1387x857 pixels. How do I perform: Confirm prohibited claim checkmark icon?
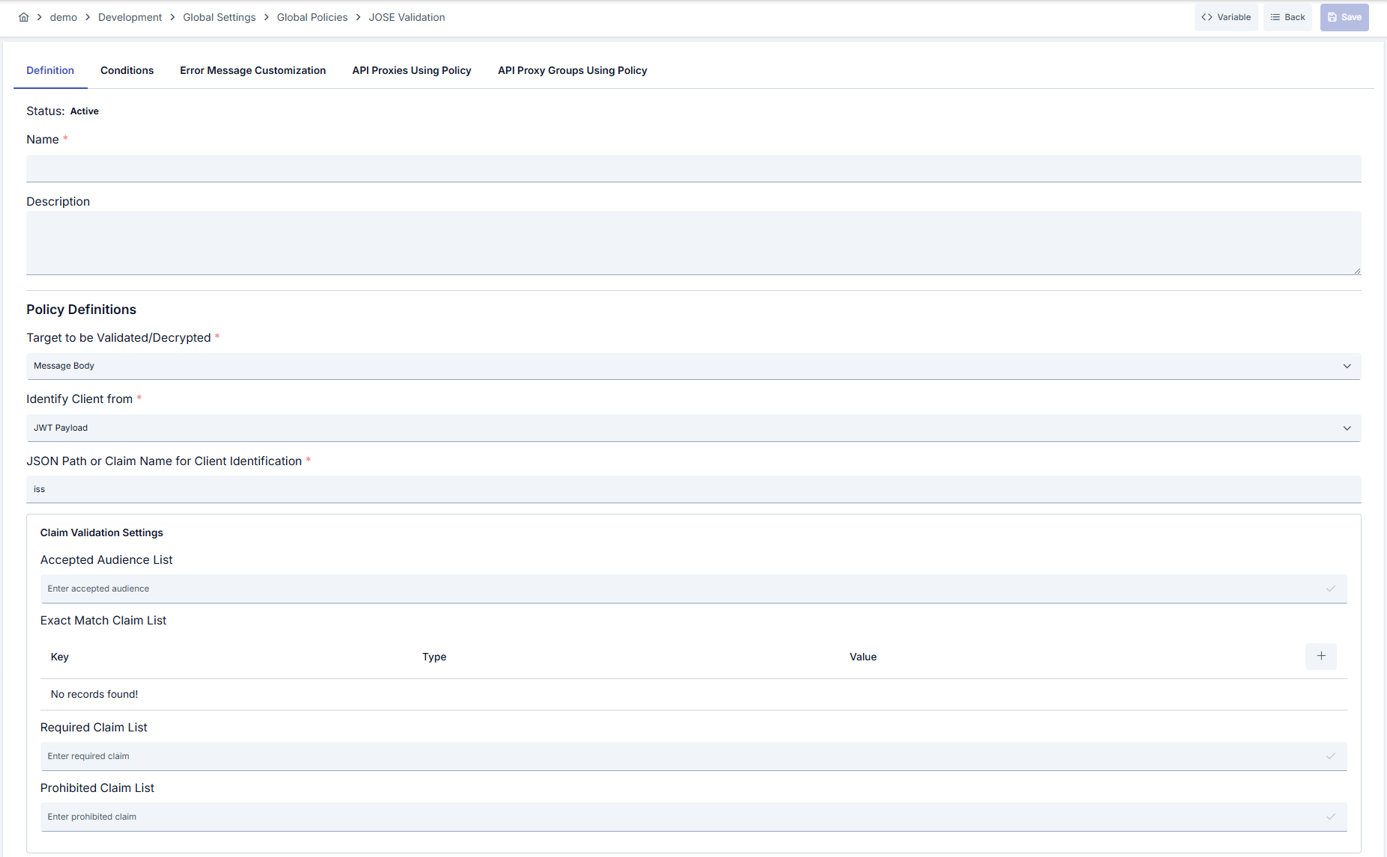(1330, 817)
